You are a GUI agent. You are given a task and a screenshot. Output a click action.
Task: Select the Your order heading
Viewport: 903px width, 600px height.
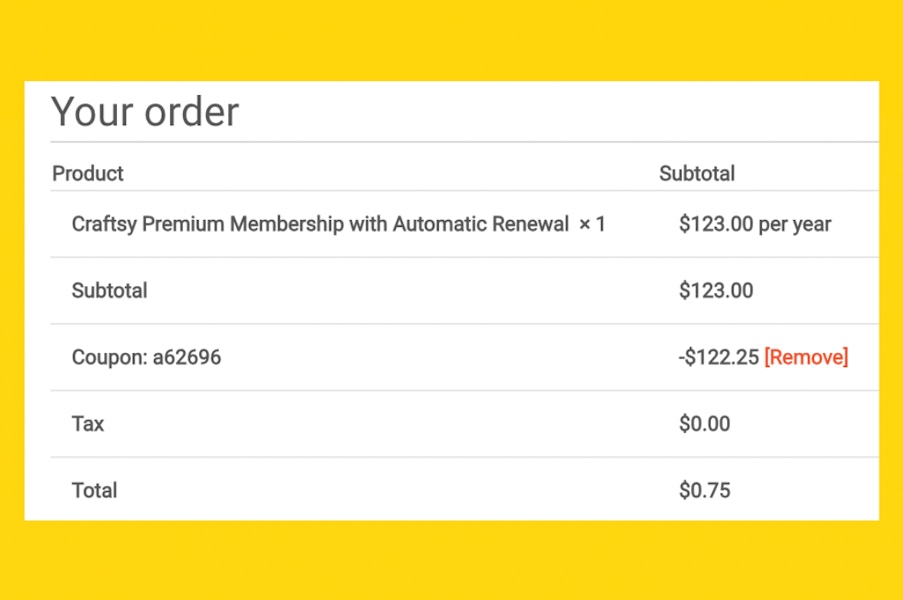click(x=145, y=111)
